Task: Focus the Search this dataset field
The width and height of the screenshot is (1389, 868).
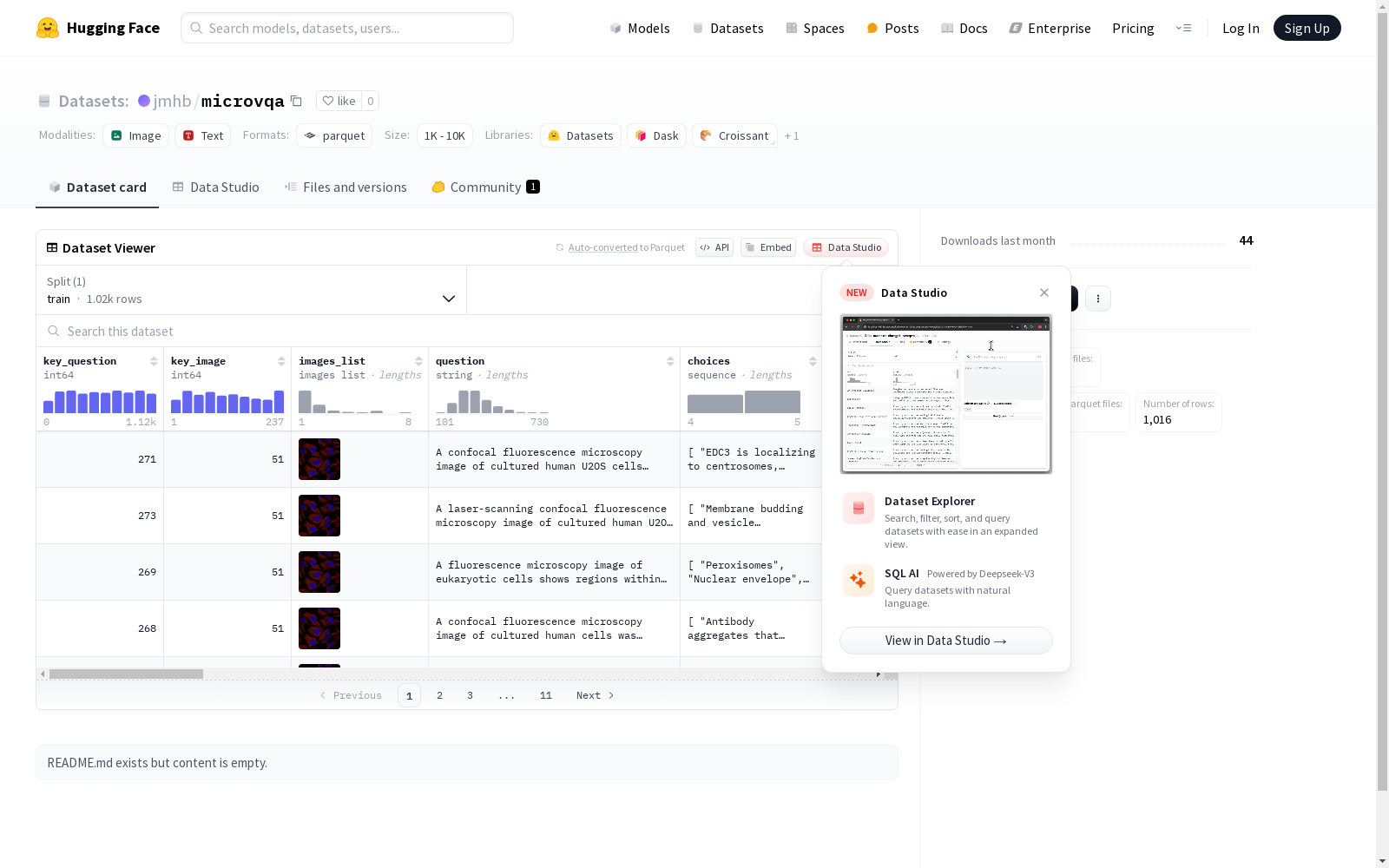Action: pyautogui.click(x=430, y=331)
